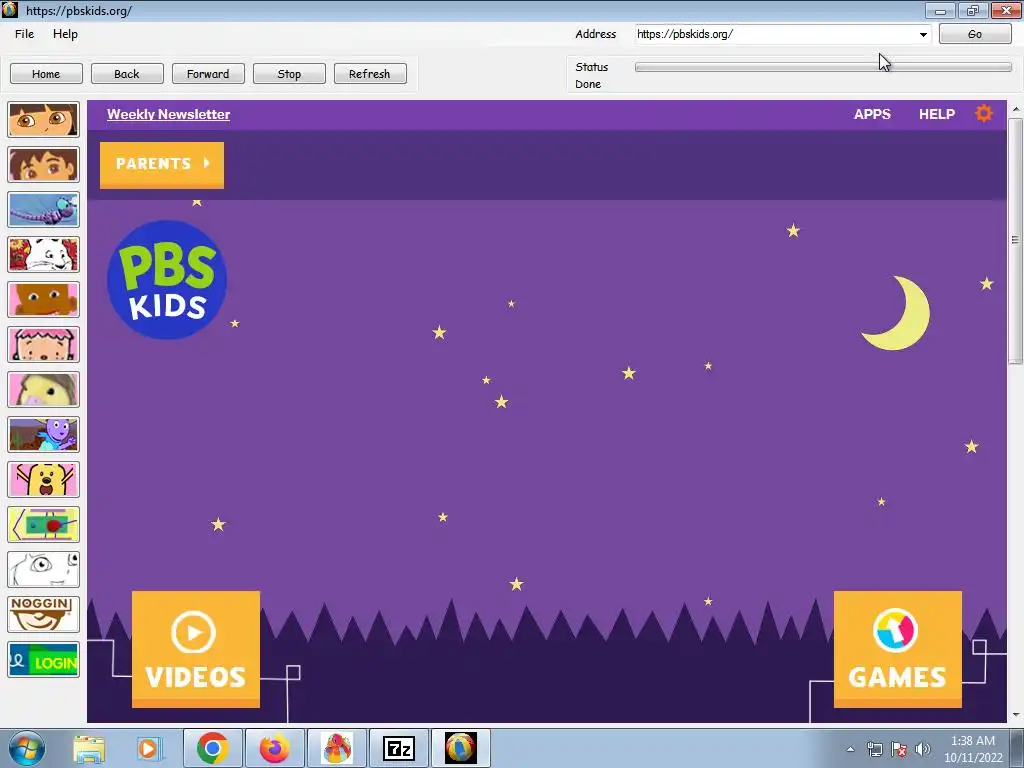Screen dimensions: 1024x768
Task: Open the APPS page link
Action: click(x=872, y=114)
